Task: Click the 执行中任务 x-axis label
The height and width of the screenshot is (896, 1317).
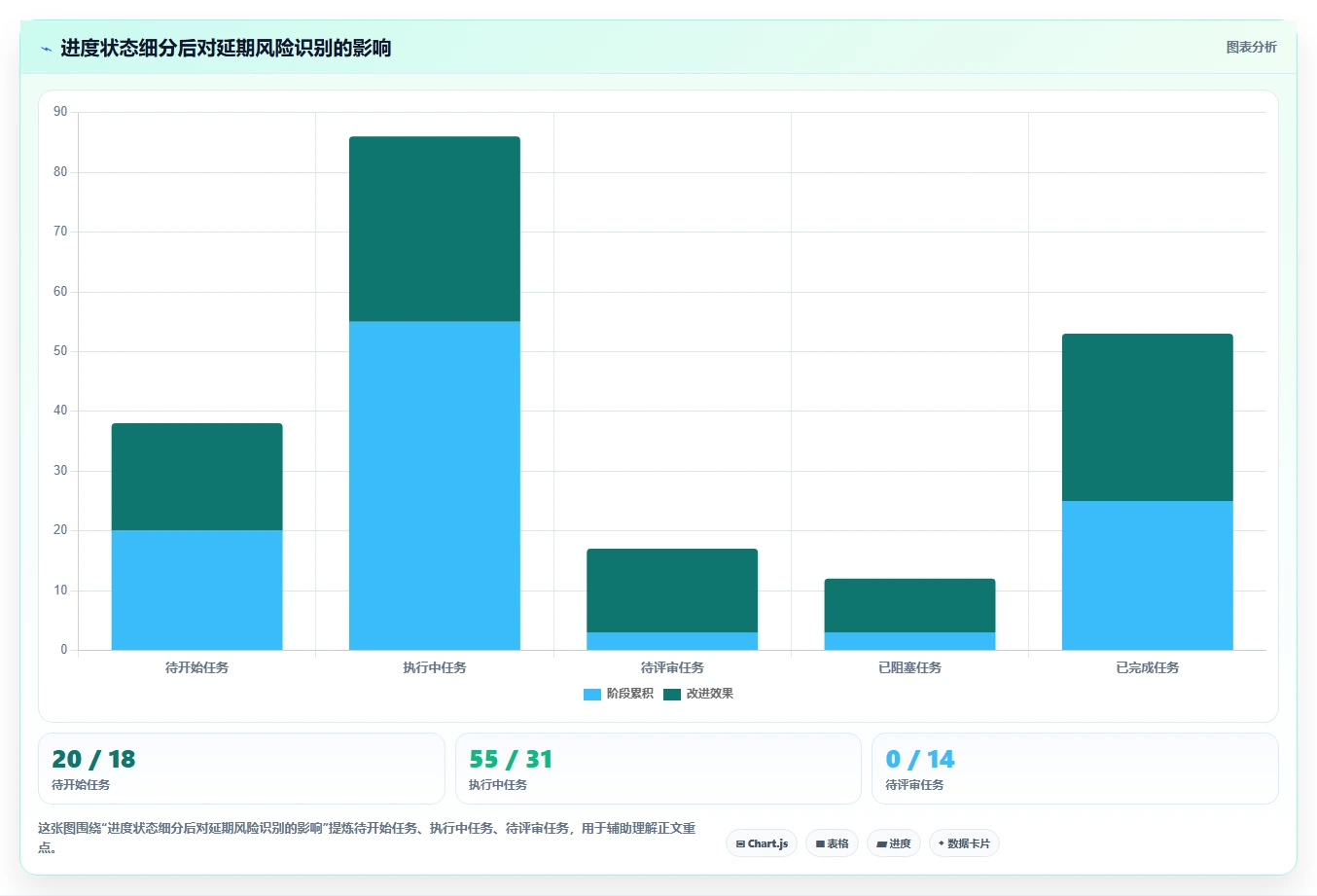Action: [x=435, y=667]
